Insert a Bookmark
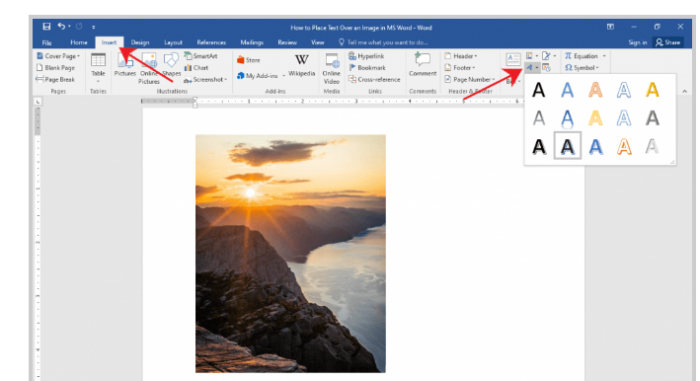700x381 pixels. (367, 67)
